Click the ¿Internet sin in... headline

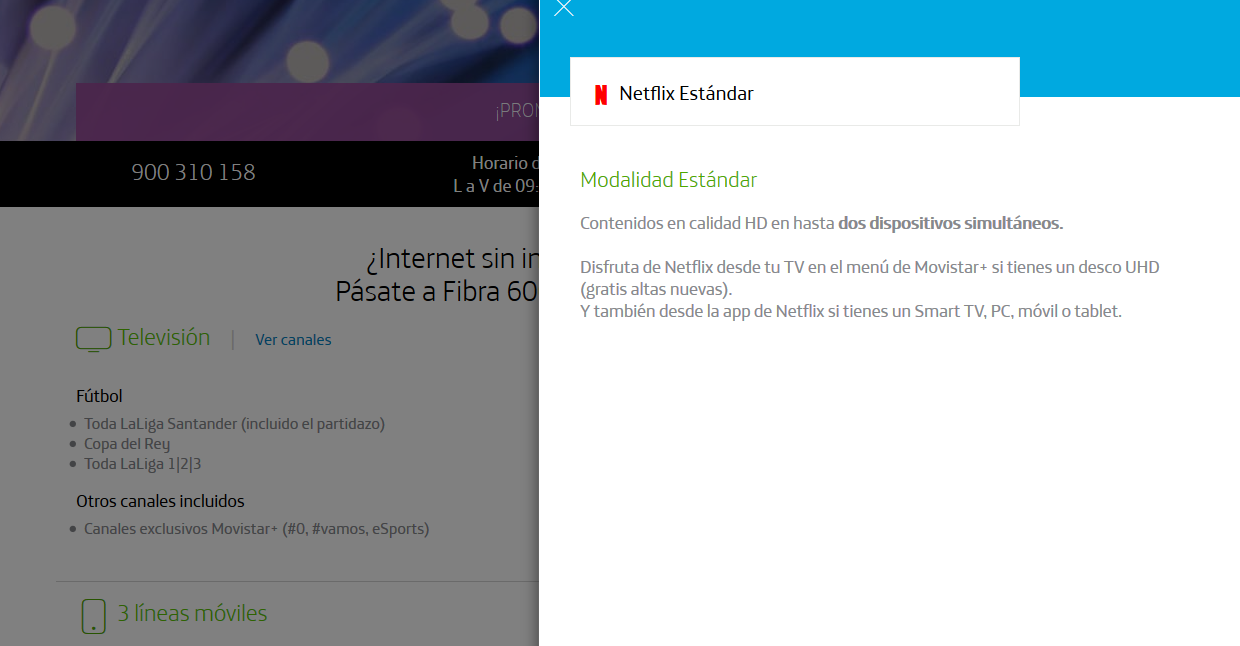[453, 259]
